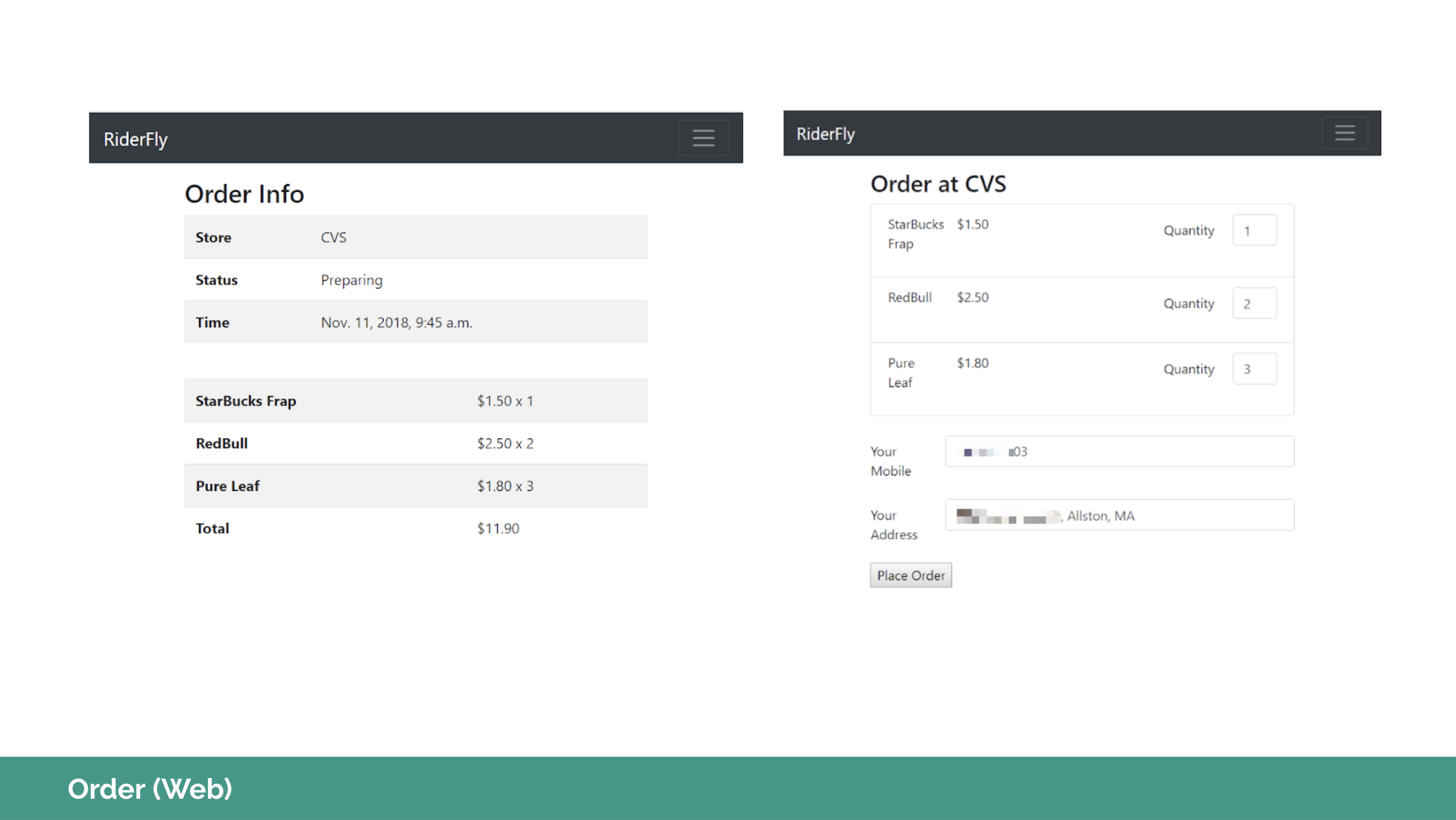Click the RedBull quantity field
Viewport: 1456px width, 820px height.
click(x=1254, y=303)
